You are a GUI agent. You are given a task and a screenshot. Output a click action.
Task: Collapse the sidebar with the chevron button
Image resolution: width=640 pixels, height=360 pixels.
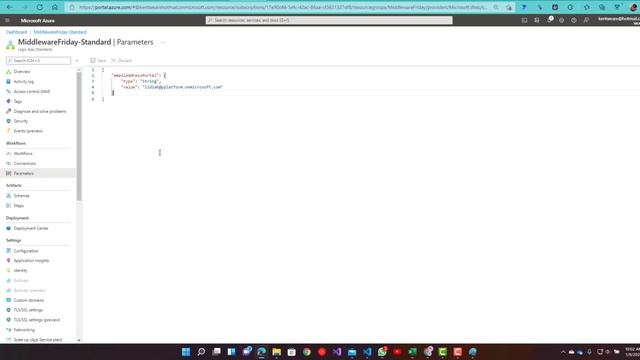point(77,61)
